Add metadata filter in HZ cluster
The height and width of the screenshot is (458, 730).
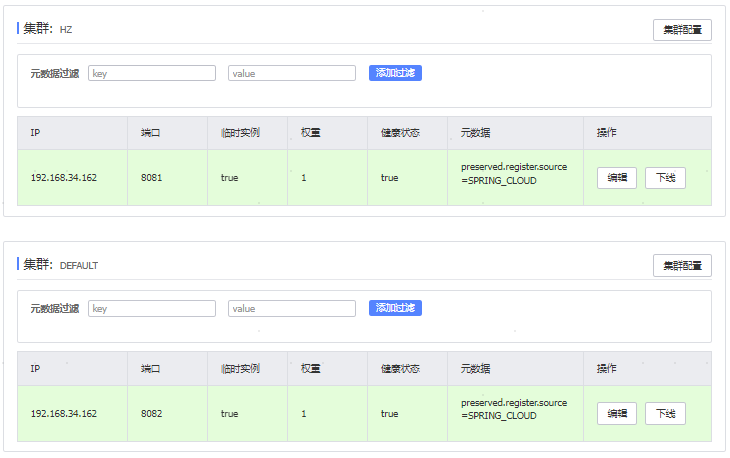[395, 73]
